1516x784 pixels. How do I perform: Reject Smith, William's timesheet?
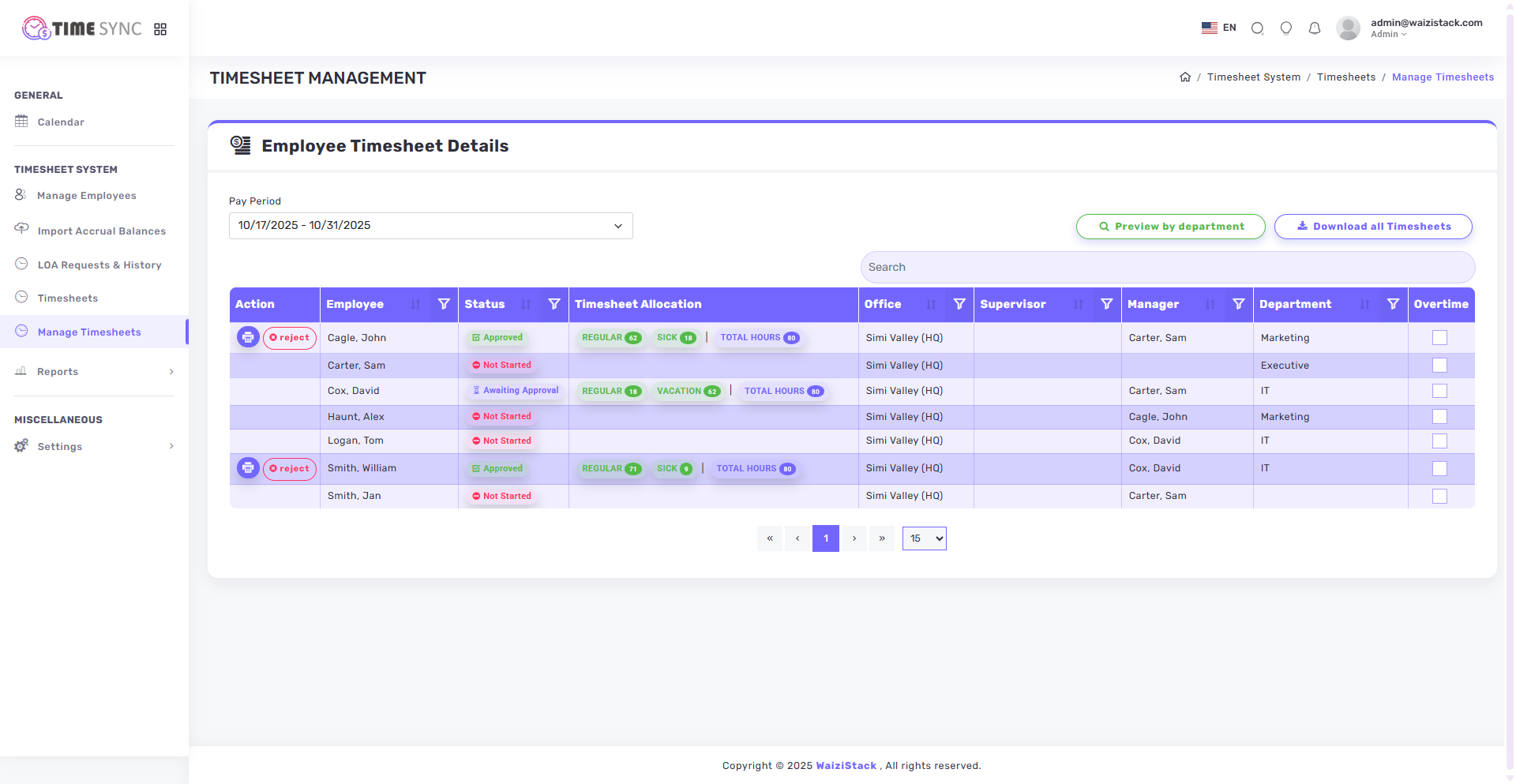pyautogui.click(x=289, y=468)
